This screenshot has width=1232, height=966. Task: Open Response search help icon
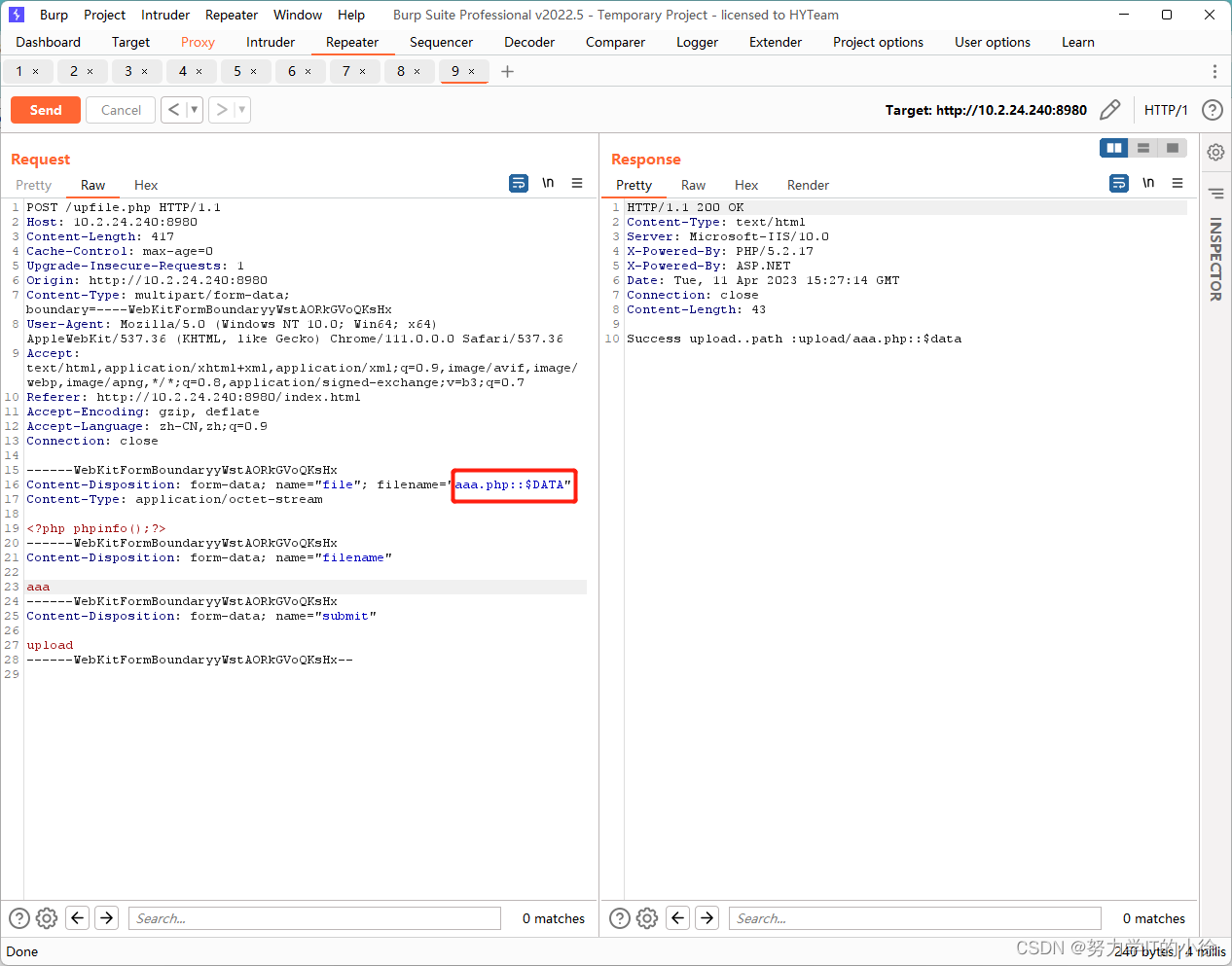620,918
